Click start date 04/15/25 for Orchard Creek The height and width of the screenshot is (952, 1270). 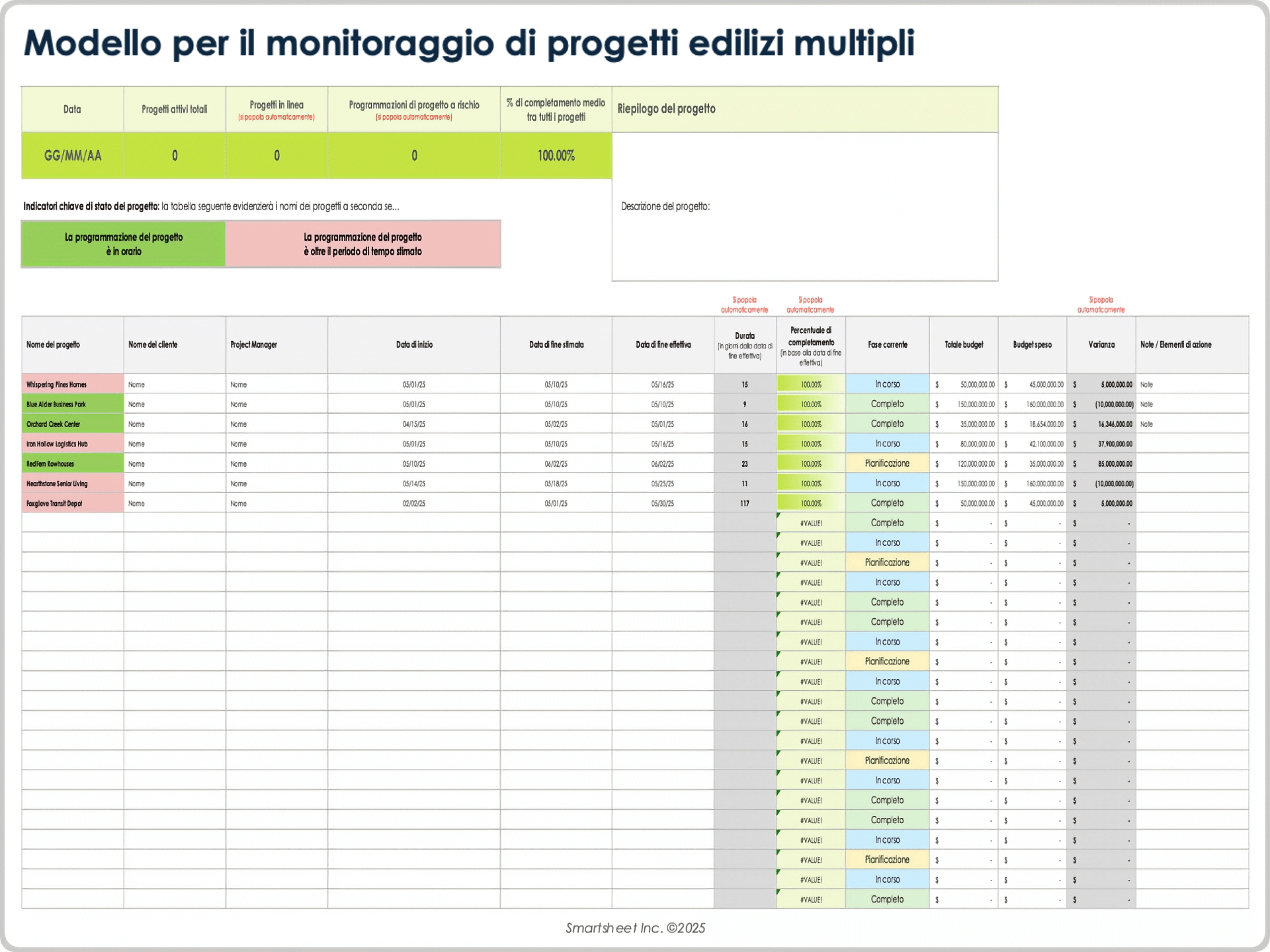pos(414,424)
